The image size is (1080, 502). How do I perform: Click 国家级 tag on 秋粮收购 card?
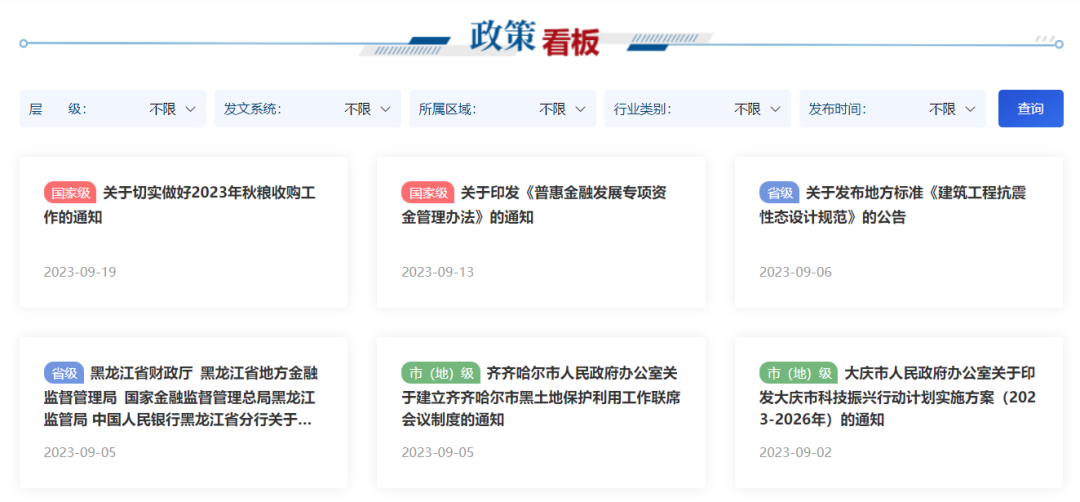click(70, 193)
